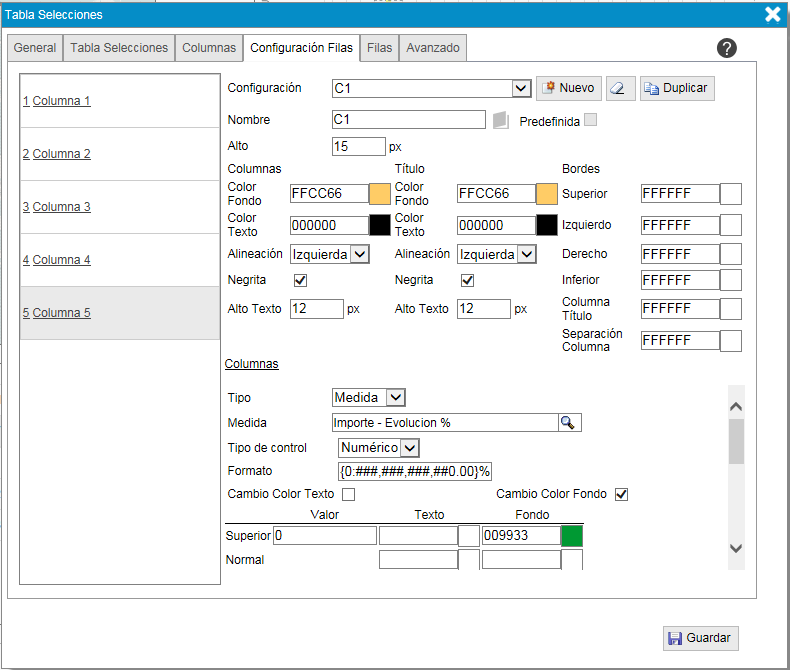Click the gray icon next to Nombre field
Image resolution: width=790 pixels, height=670 pixels.
501,120
